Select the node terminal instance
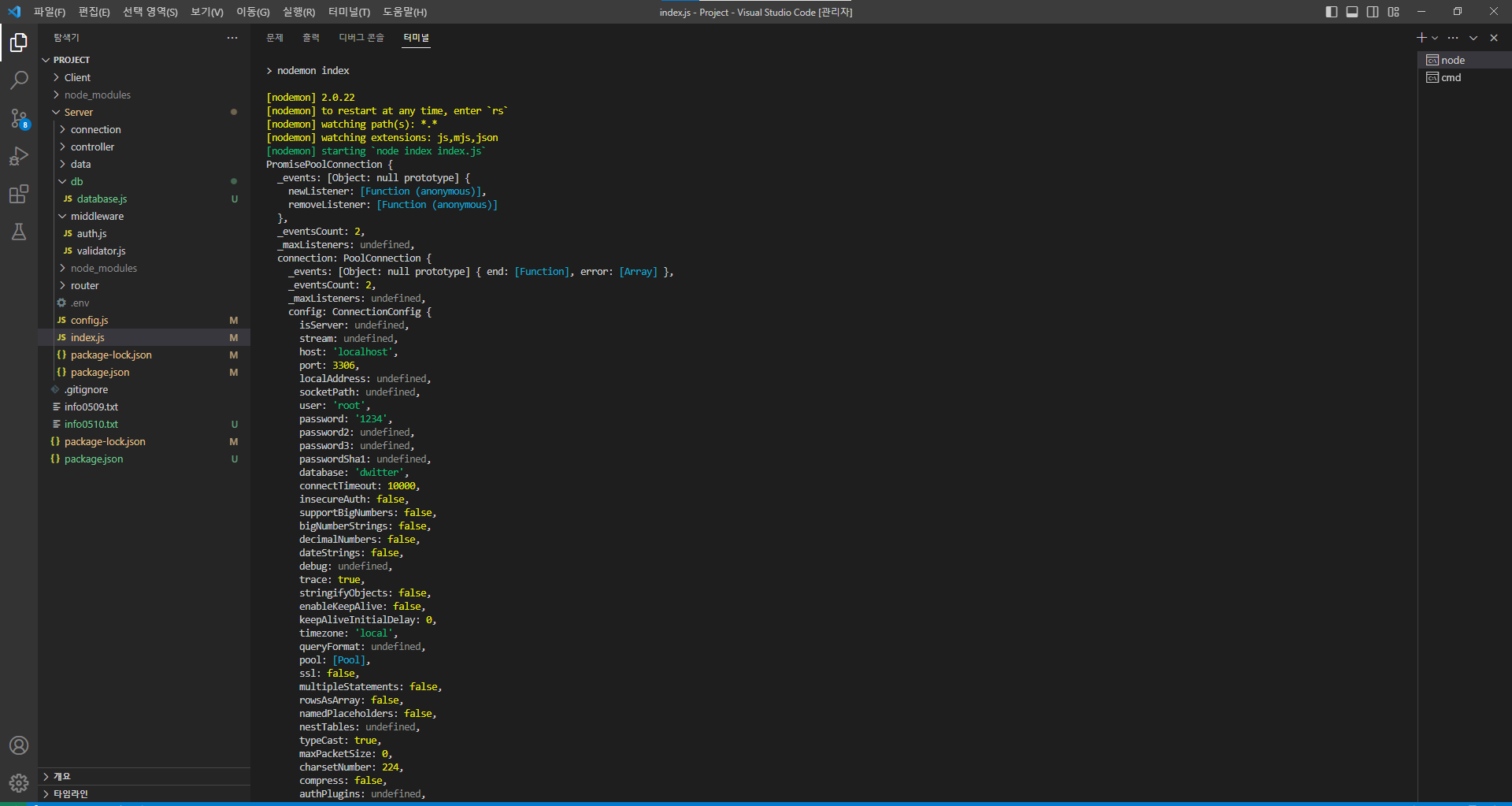 pos(1465,60)
